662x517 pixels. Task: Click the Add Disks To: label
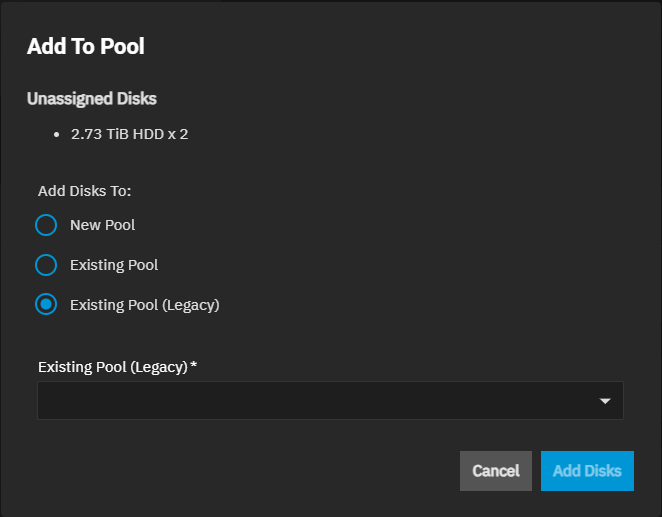point(85,190)
